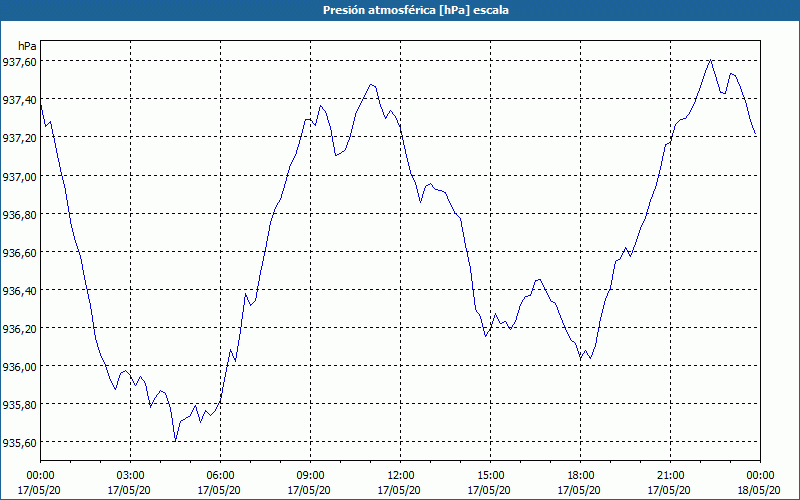Click the 12:00 time label
The height and width of the screenshot is (500, 800).
click(401, 476)
